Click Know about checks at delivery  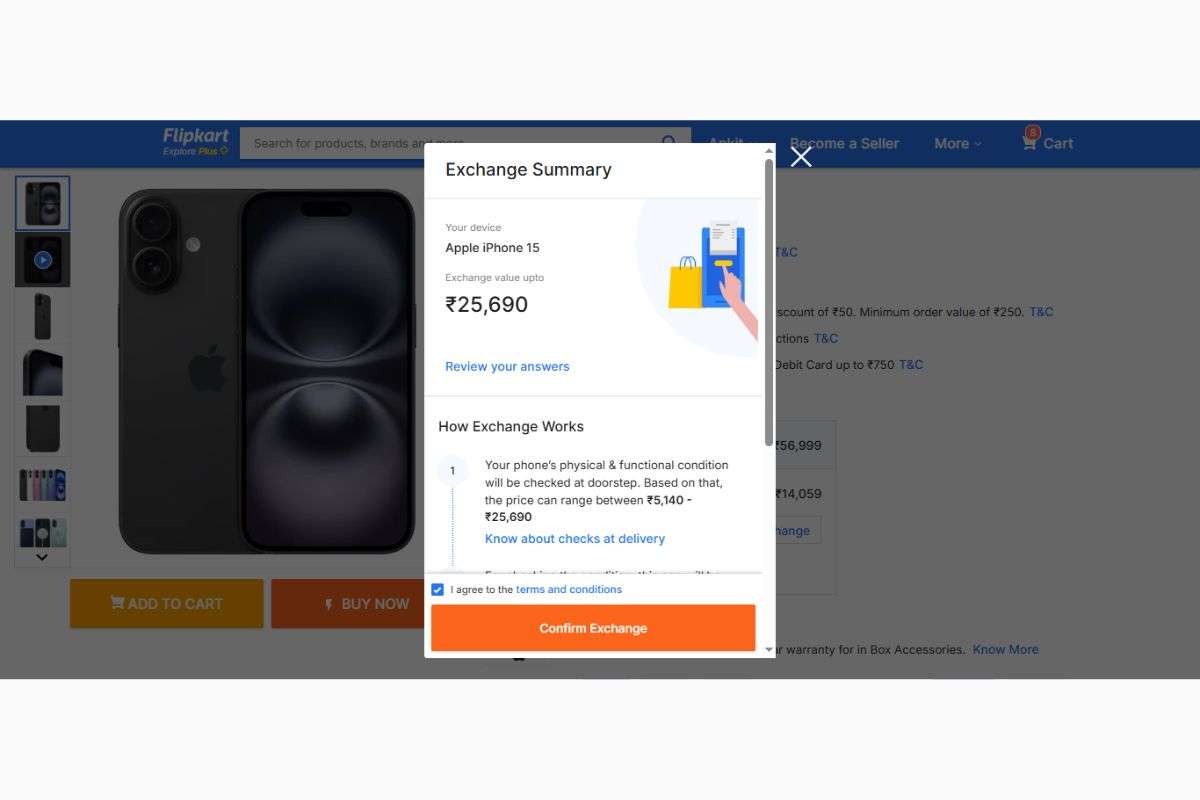point(574,538)
